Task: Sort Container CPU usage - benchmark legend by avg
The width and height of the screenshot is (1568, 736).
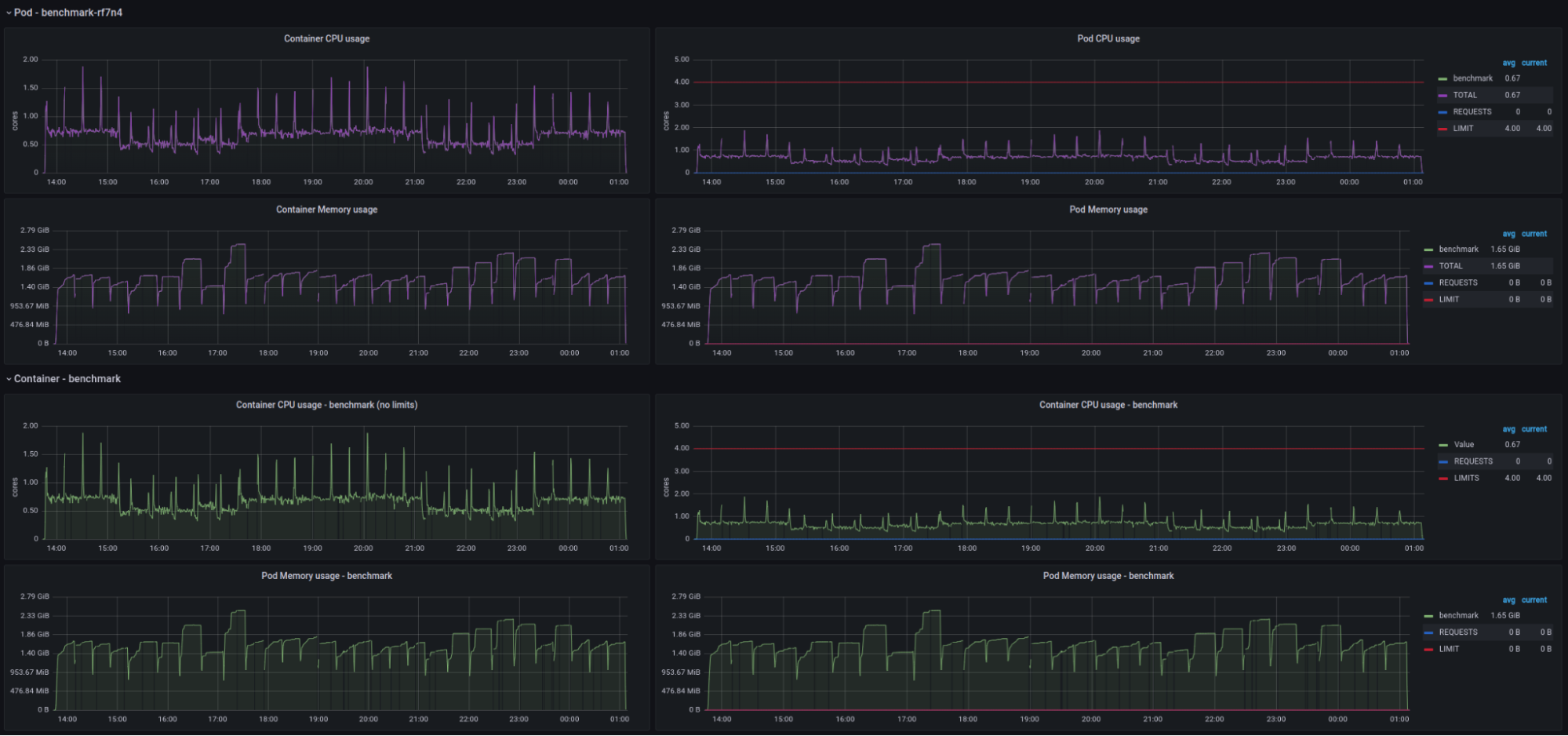Action: [x=1509, y=429]
